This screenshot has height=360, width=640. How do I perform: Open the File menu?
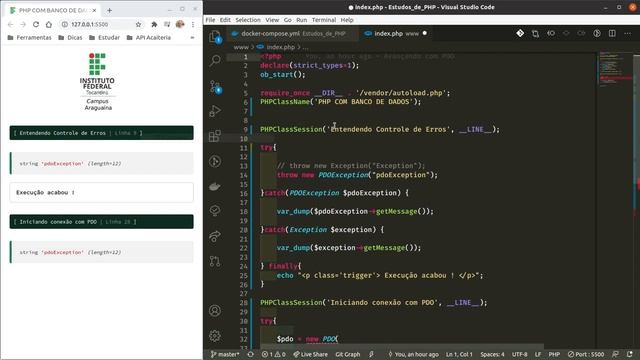click(210, 20)
